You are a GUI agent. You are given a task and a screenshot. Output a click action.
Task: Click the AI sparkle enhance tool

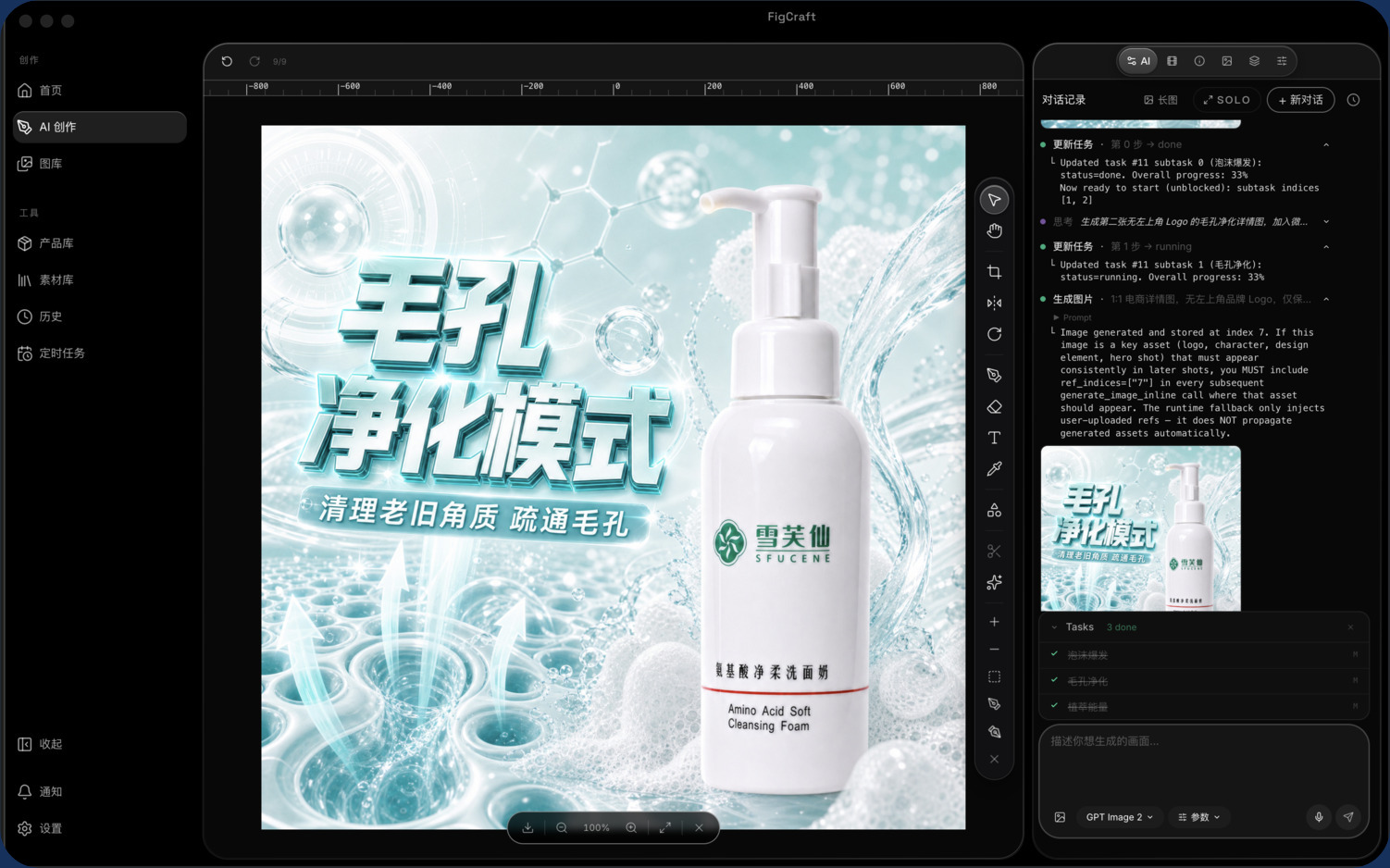coord(994,582)
